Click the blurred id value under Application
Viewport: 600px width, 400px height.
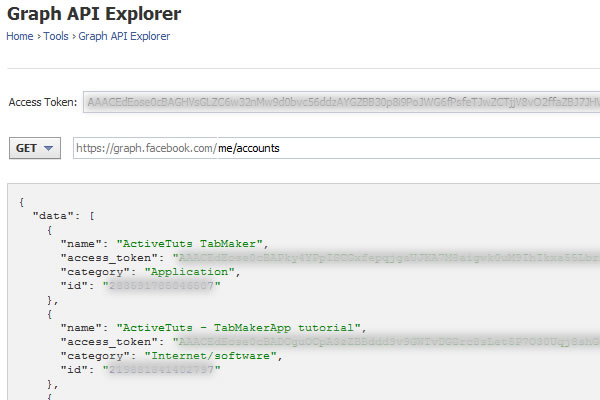tap(161, 286)
